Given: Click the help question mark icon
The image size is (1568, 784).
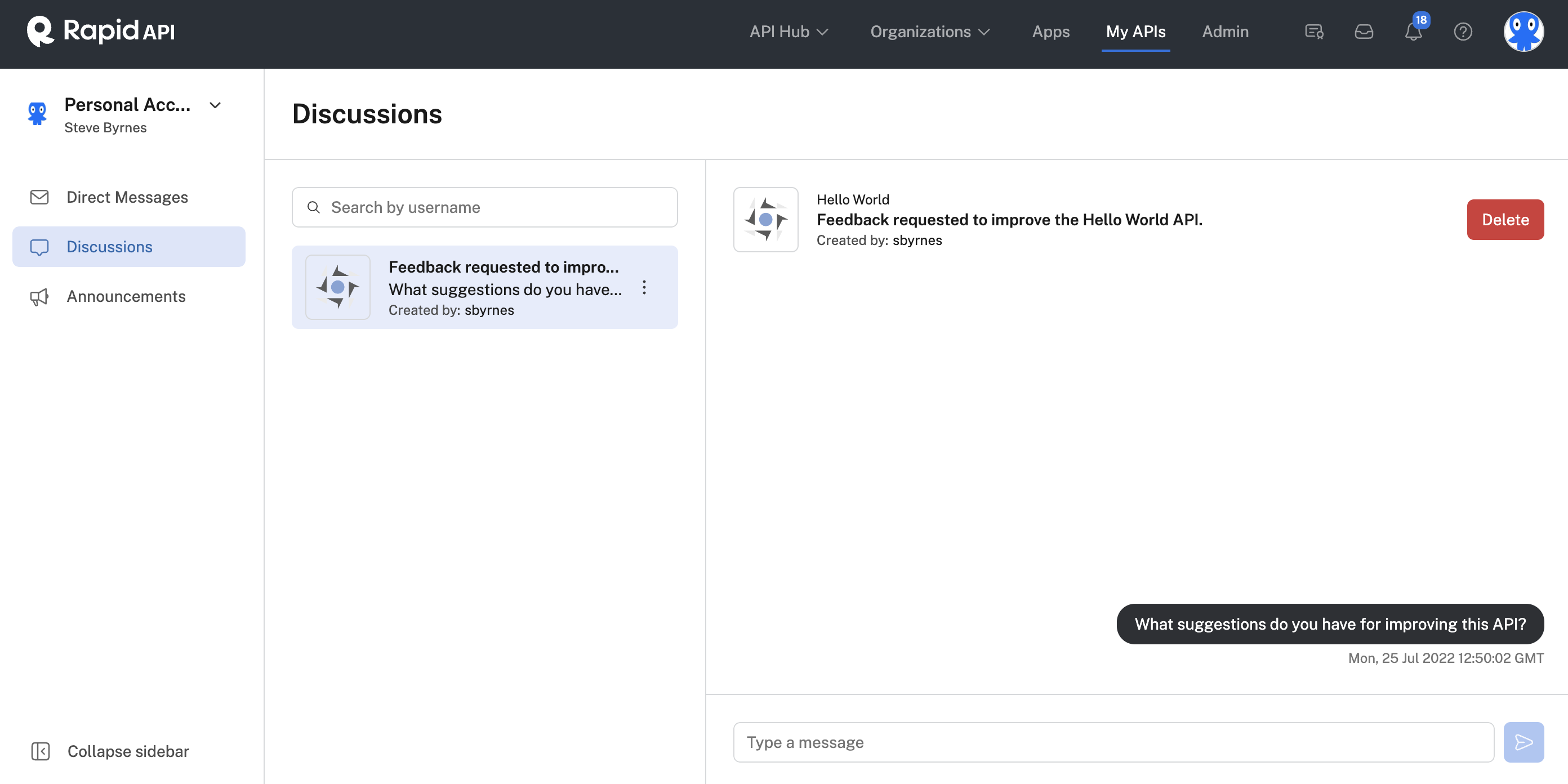Looking at the screenshot, I should coord(1463,31).
